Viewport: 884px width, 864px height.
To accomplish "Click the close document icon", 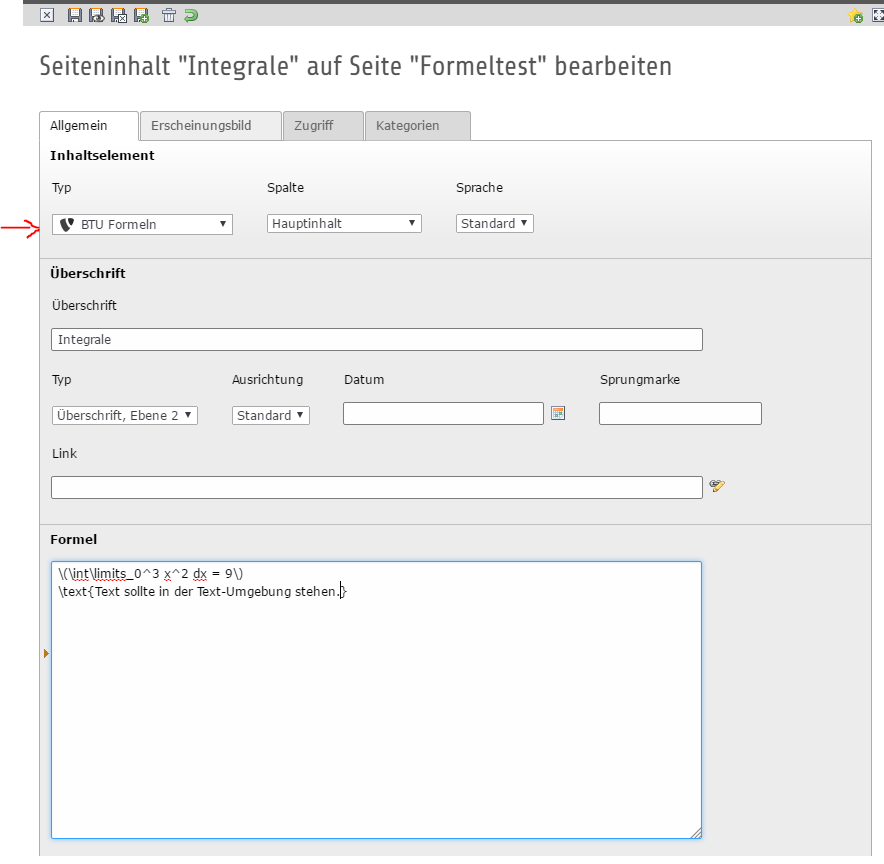I will (x=46, y=15).
